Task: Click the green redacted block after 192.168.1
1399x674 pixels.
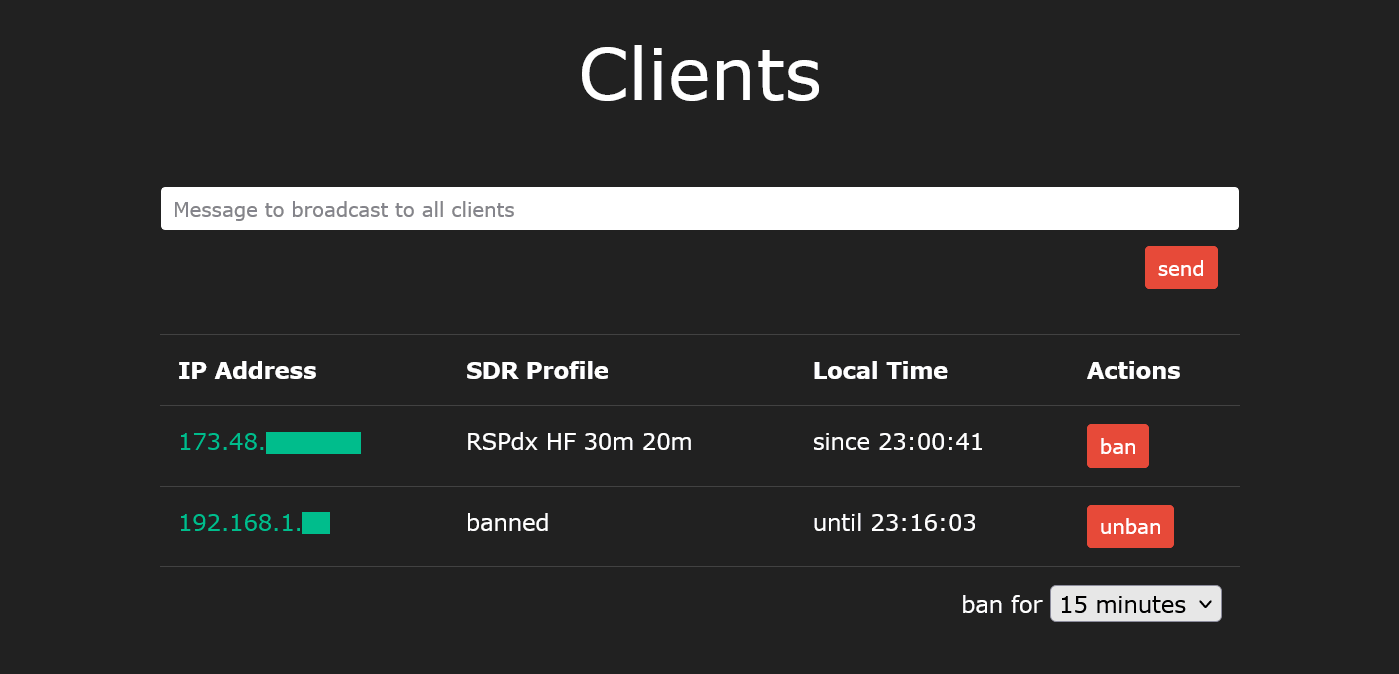Action: coord(316,523)
